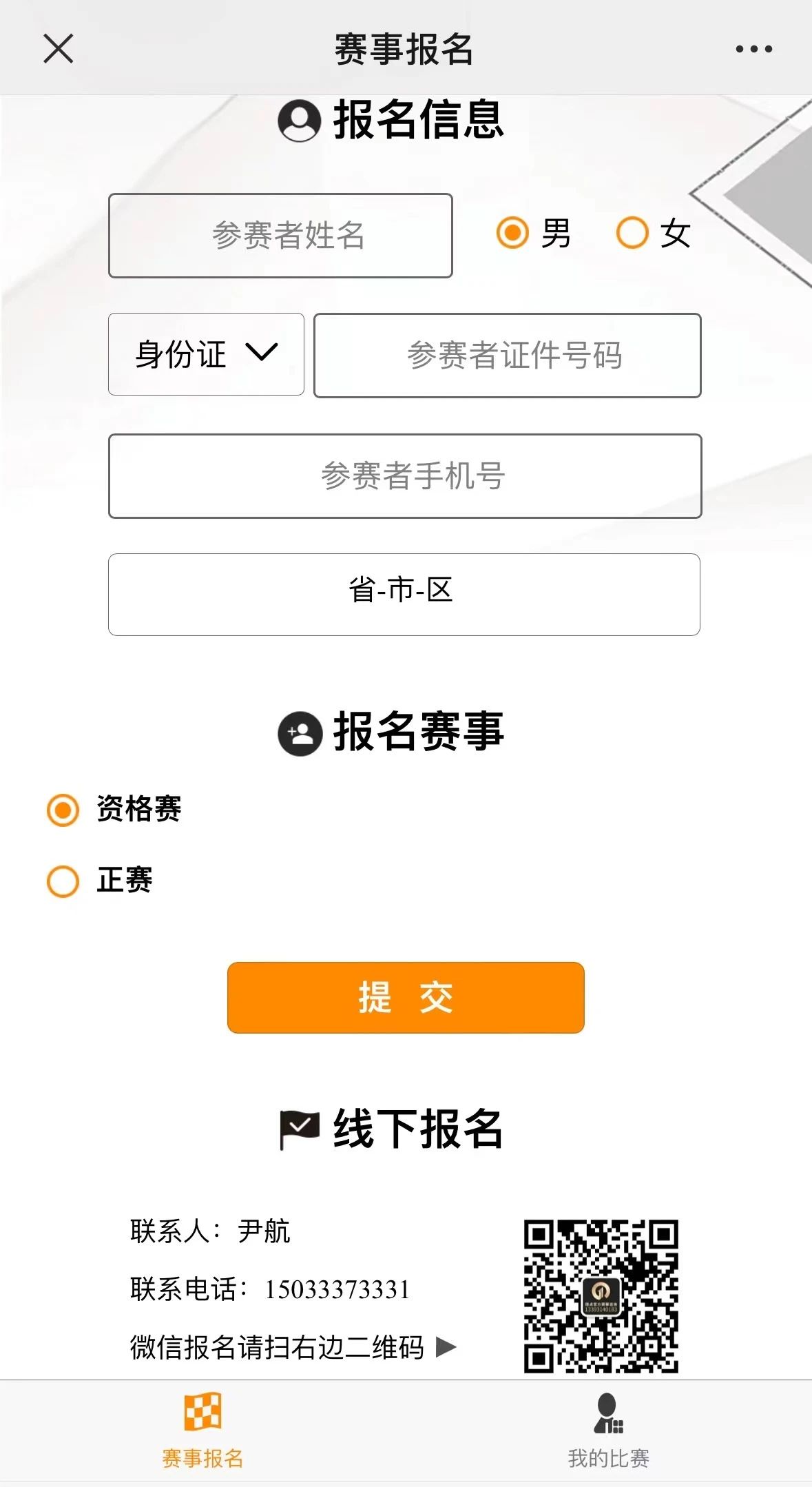Click the 参赛者证件号码 input field

point(508,356)
